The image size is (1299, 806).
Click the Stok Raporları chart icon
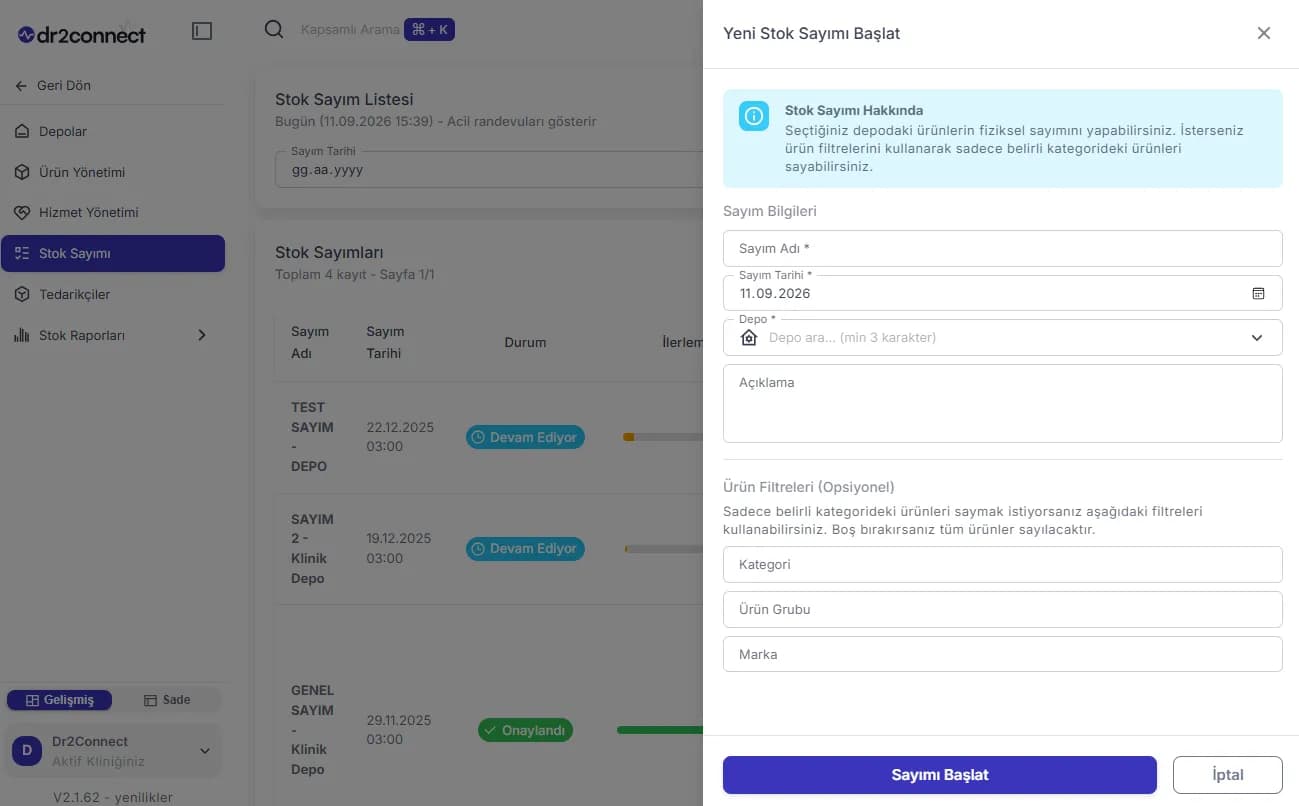point(22,336)
